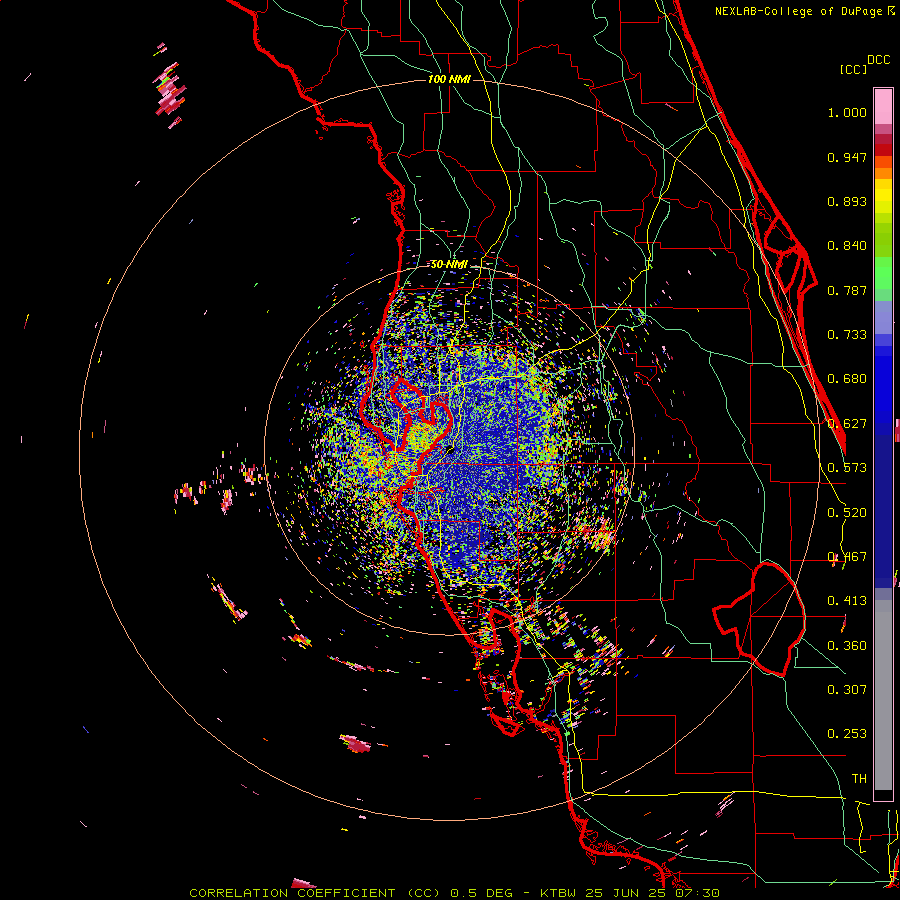The height and width of the screenshot is (900, 900).
Task: Click the 0.680 scale value
Action: (x=847, y=379)
